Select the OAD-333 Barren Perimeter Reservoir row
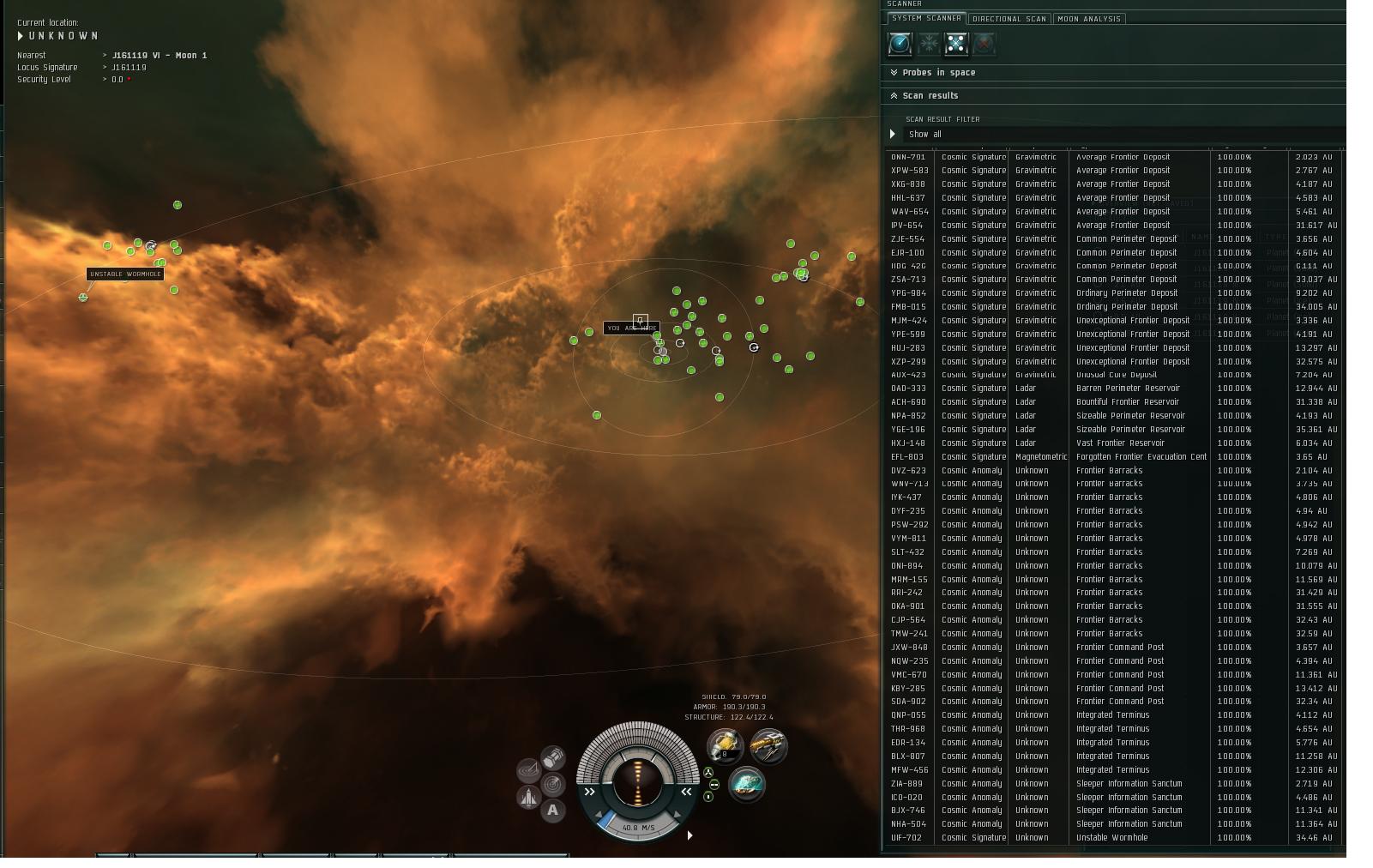The image size is (1373, 868). [1113, 389]
